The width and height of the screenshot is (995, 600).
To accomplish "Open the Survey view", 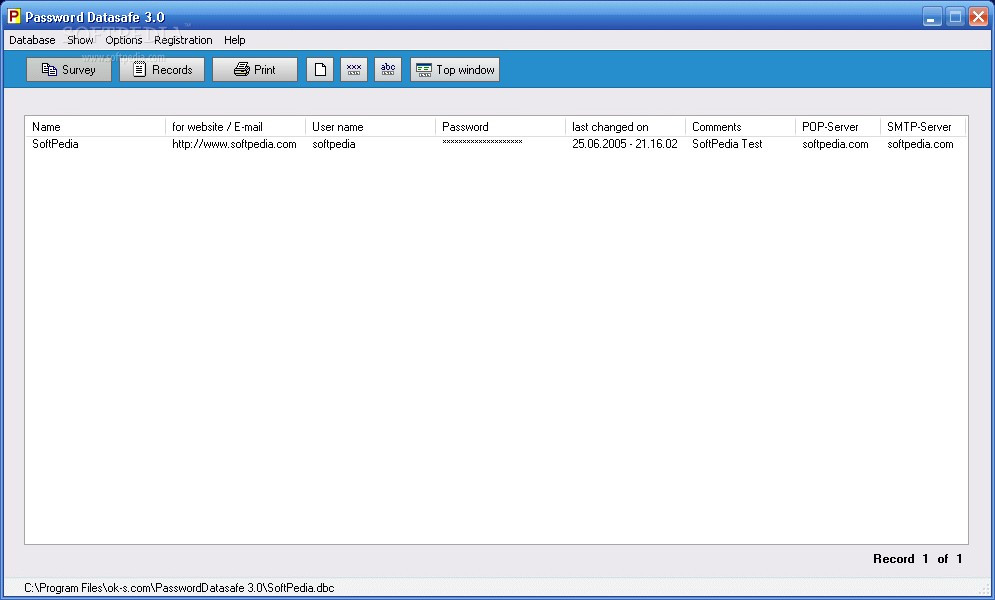I will (69, 70).
